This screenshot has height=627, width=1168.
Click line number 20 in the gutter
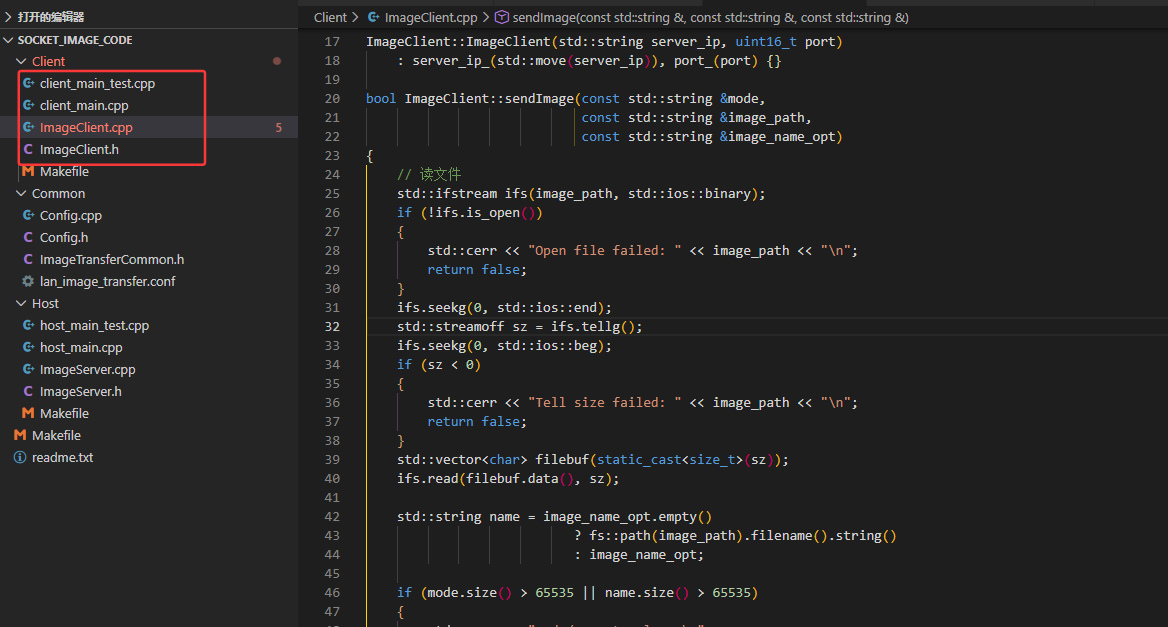coord(332,98)
